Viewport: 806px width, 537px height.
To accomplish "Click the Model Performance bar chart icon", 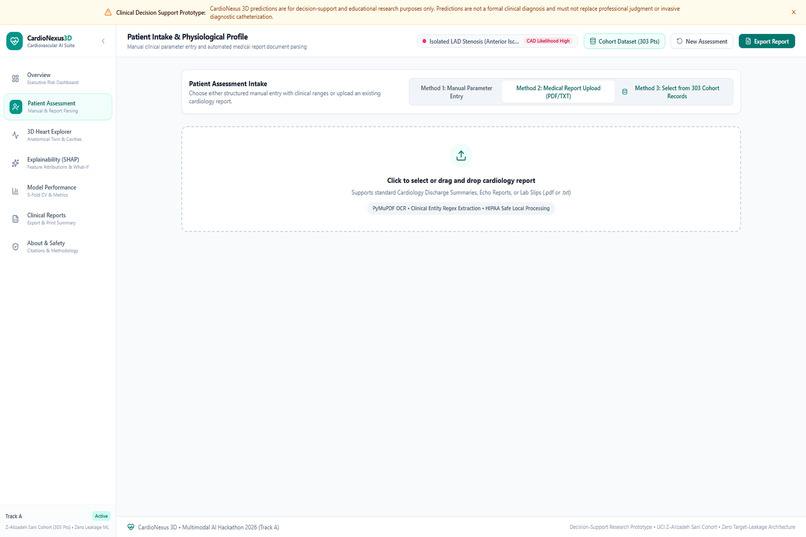I will [x=15, y=191].
